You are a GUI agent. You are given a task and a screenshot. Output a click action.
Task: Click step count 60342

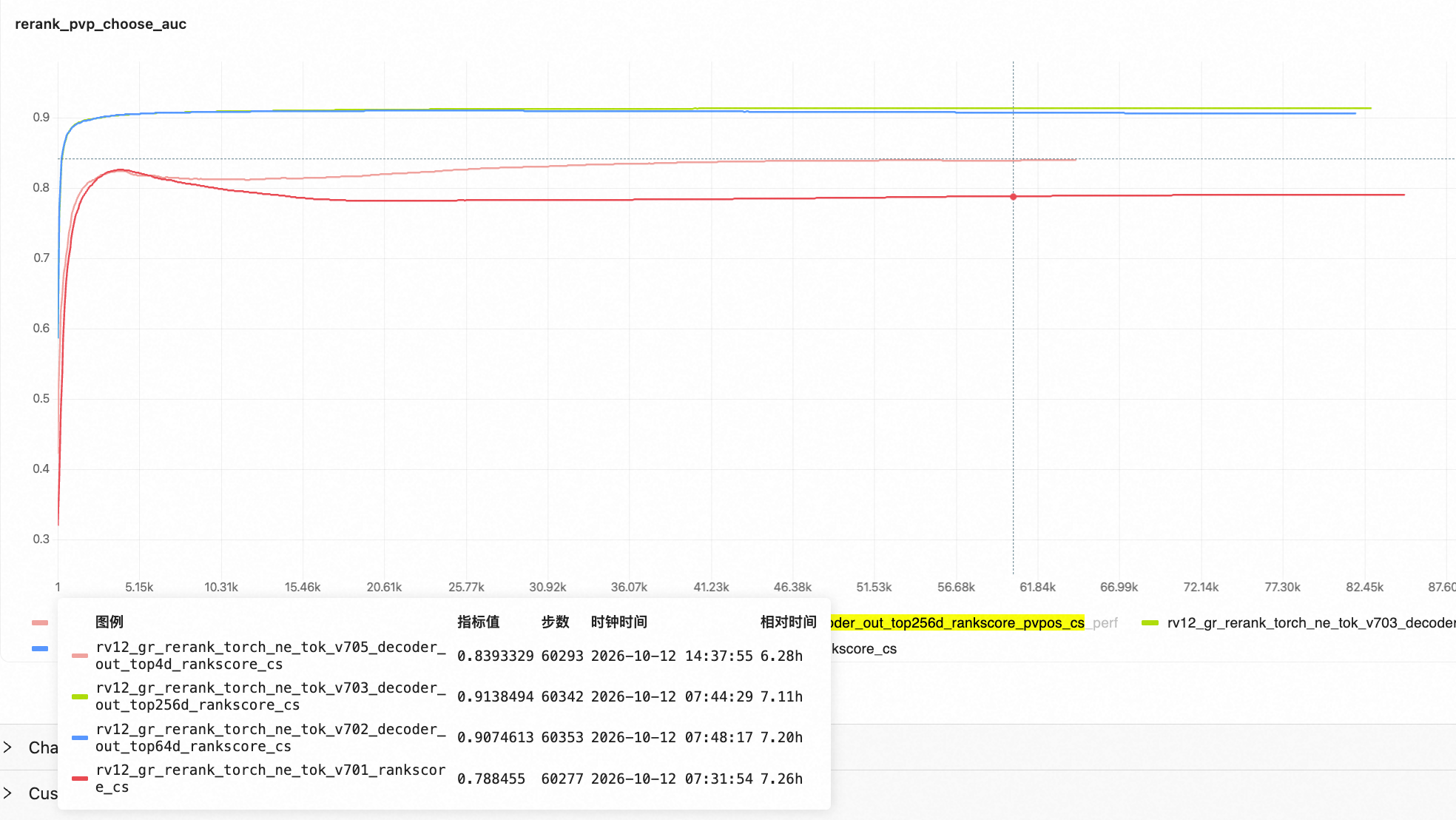tap(562, 696)
